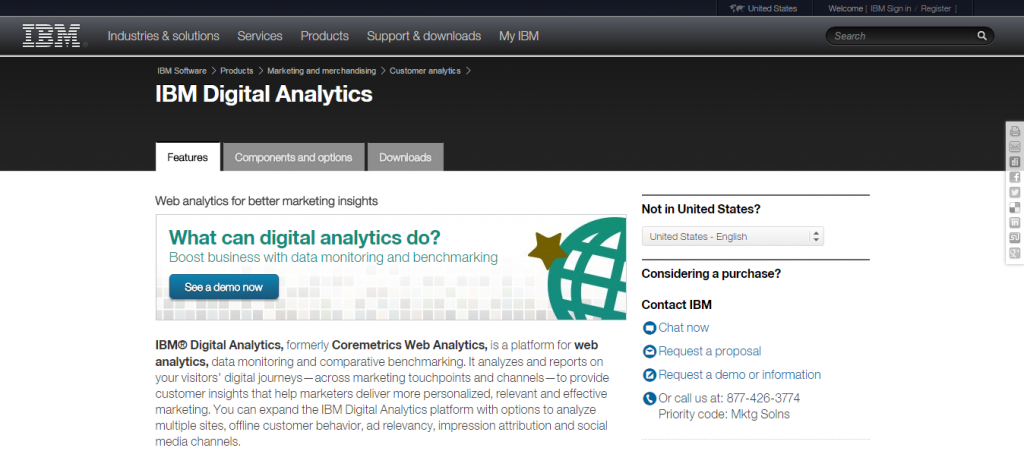
Task: Share the page on LinkedIn
Action: (1014, 222)
